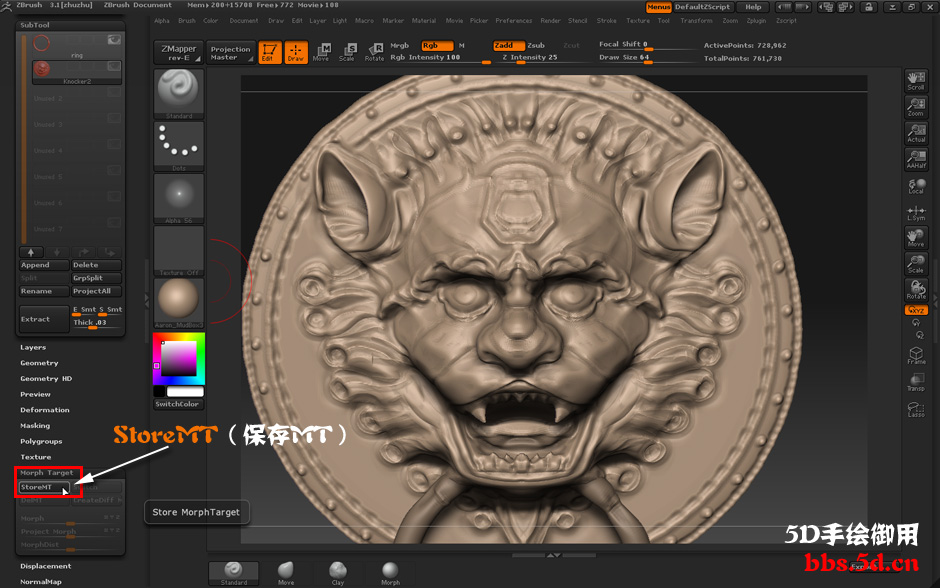Click the Append subtool button
940x588 pixels.
(x=44, y=265)
